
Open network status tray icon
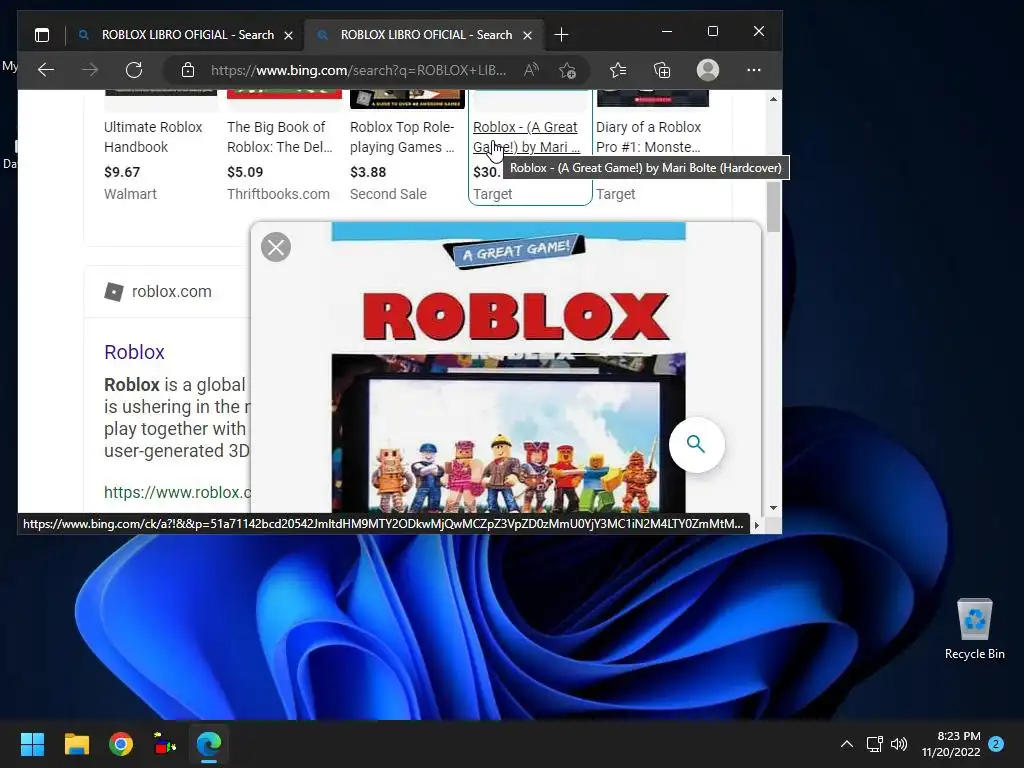(874, 744)
